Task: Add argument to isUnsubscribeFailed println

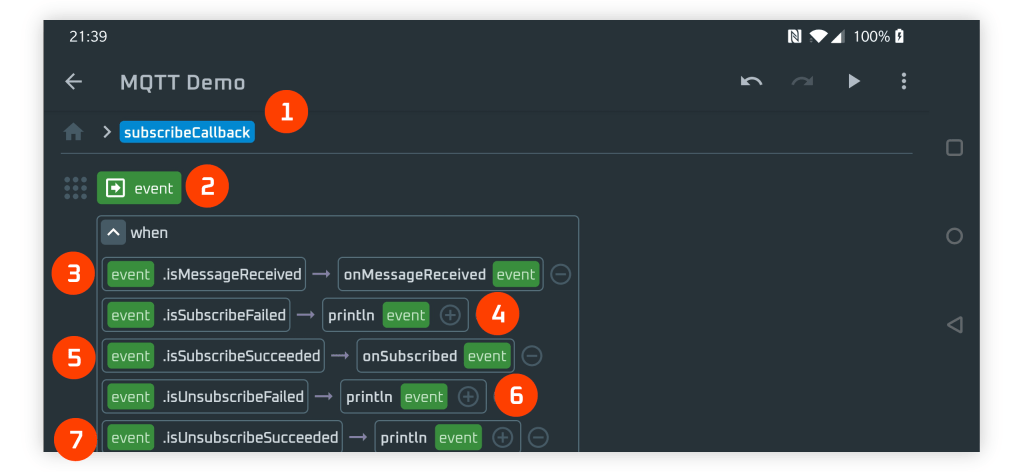Action: (468, 397)
